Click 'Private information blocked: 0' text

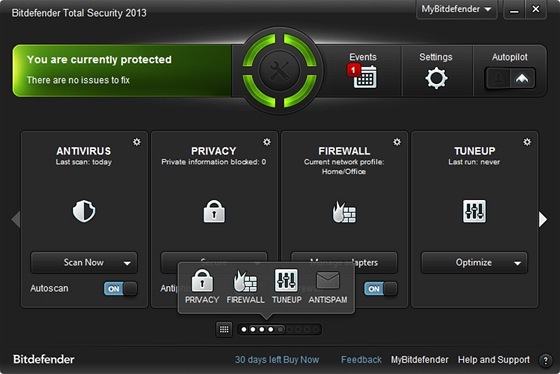214,162
